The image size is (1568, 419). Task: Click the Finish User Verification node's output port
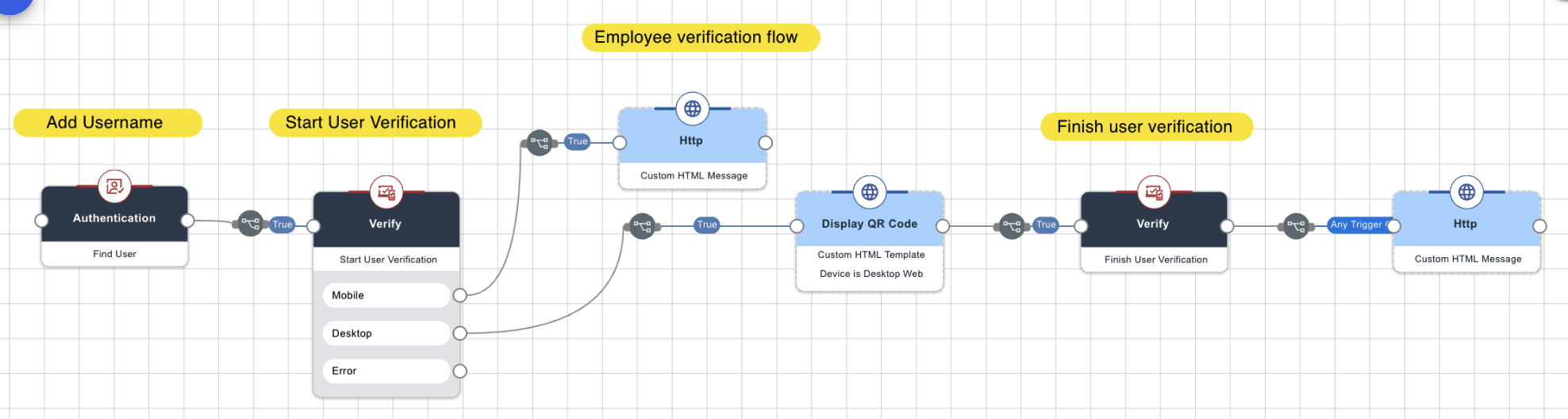click(x=1228, y=226)
